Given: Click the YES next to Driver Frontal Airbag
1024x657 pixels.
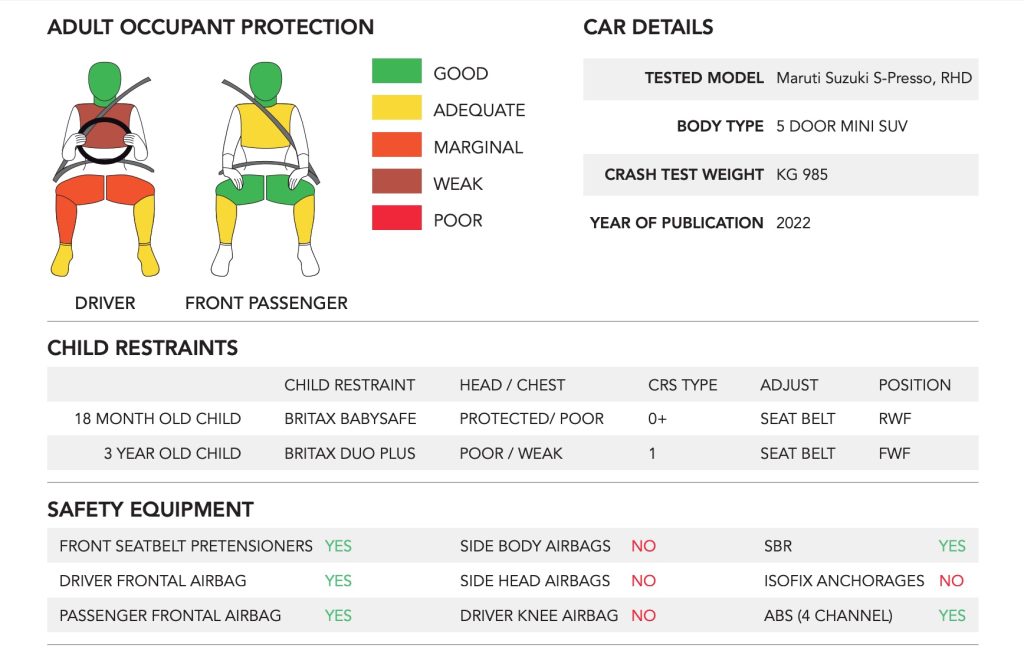Looking at the screenshot, I should (x=338, y=581).
